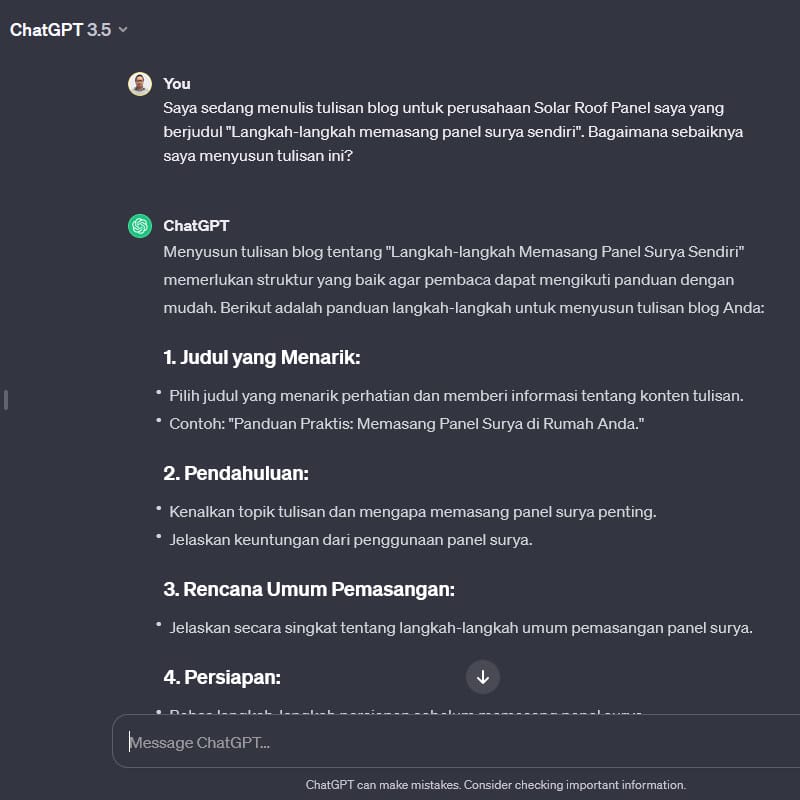Click inside the Message ChatGPT input field

pos(400,742)
